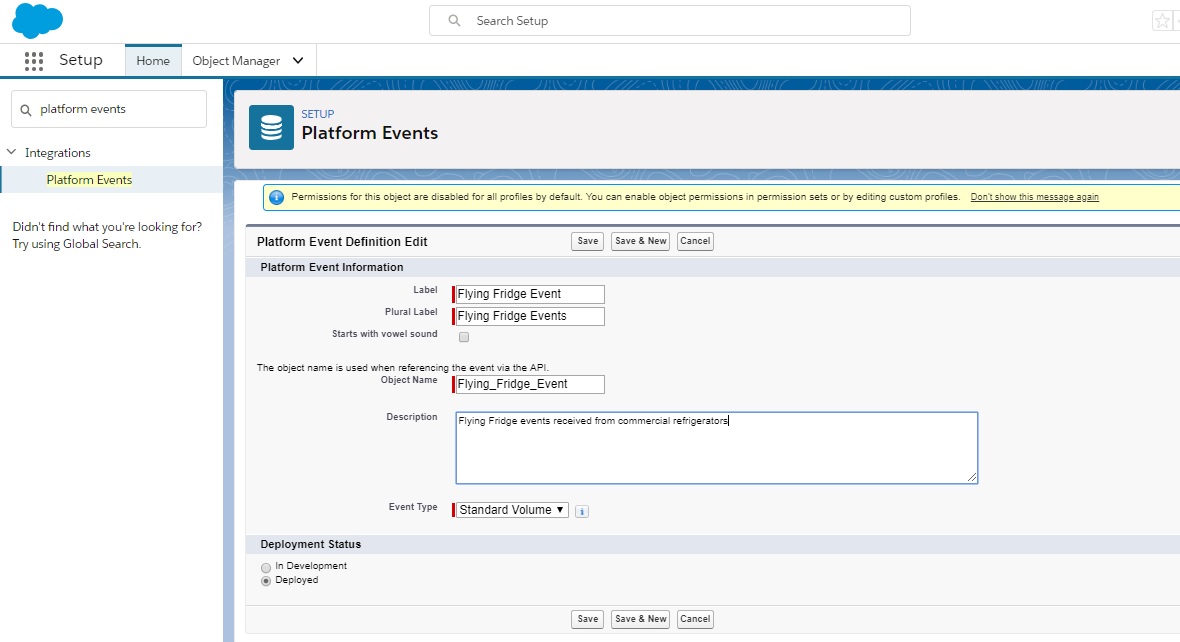Open the Object Manager chevron dropdown
Image resolution: width=1180 pixels, height=642 pixels.
[297, 60]
